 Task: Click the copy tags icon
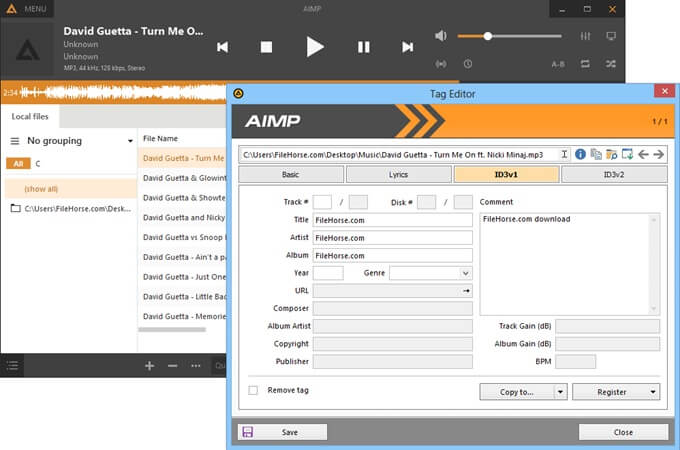coord(596,154)
